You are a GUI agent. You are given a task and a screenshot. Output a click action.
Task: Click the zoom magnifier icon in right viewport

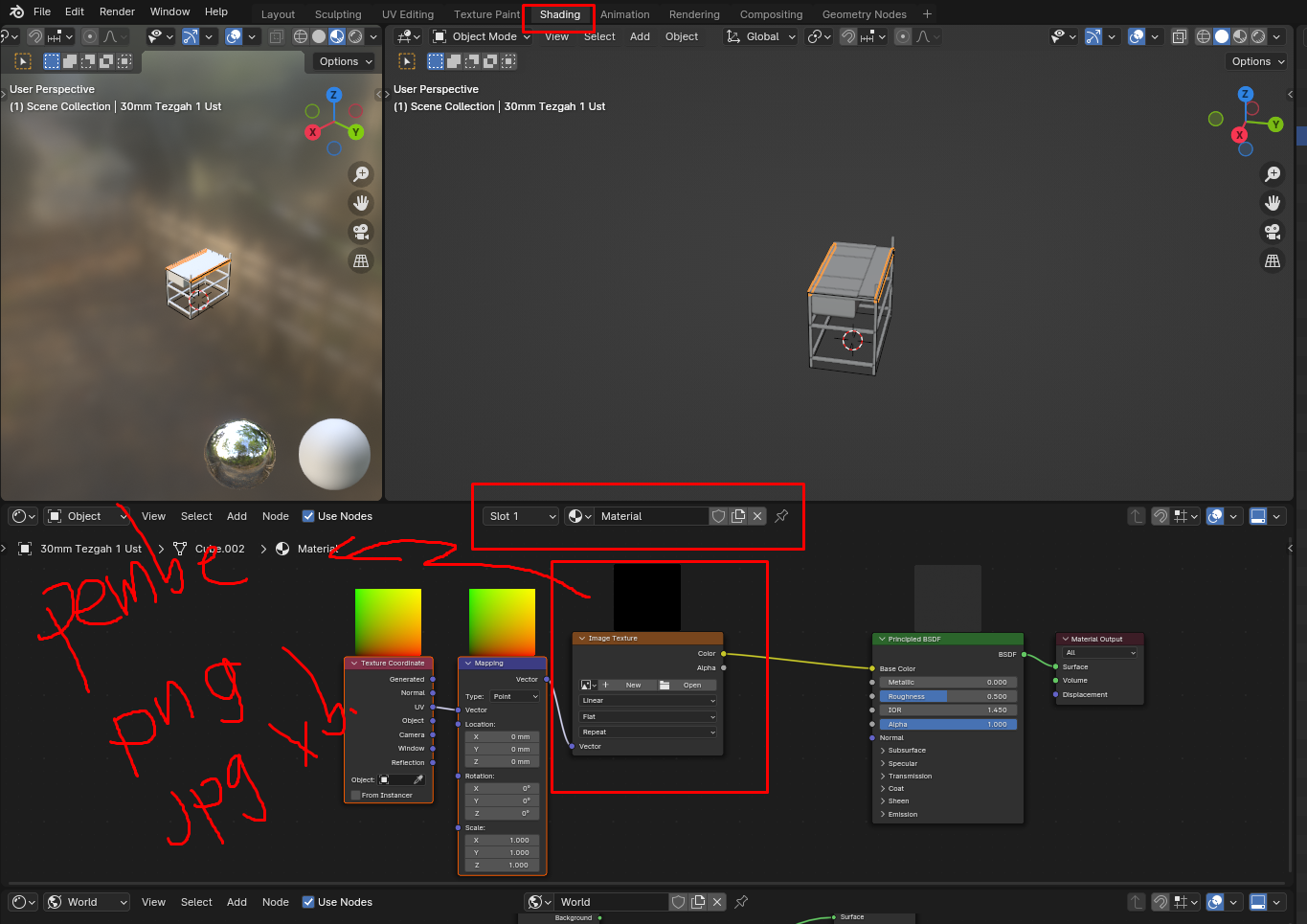tap(1273, 174)
